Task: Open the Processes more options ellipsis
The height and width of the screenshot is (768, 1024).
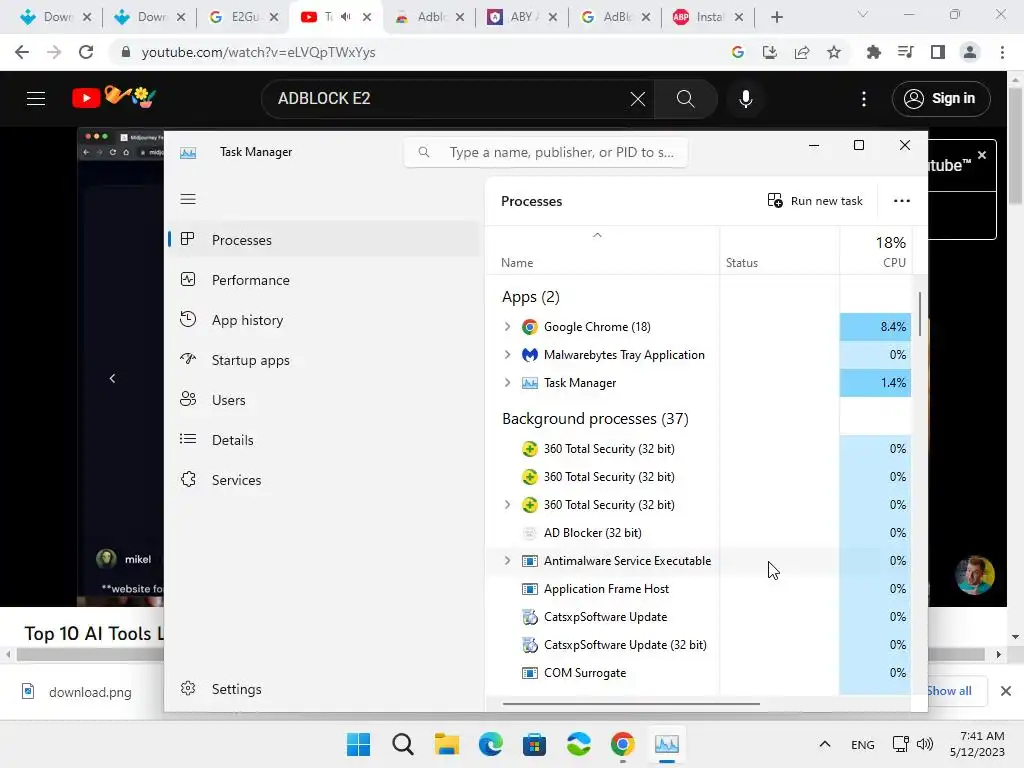Action: (902, 201)
